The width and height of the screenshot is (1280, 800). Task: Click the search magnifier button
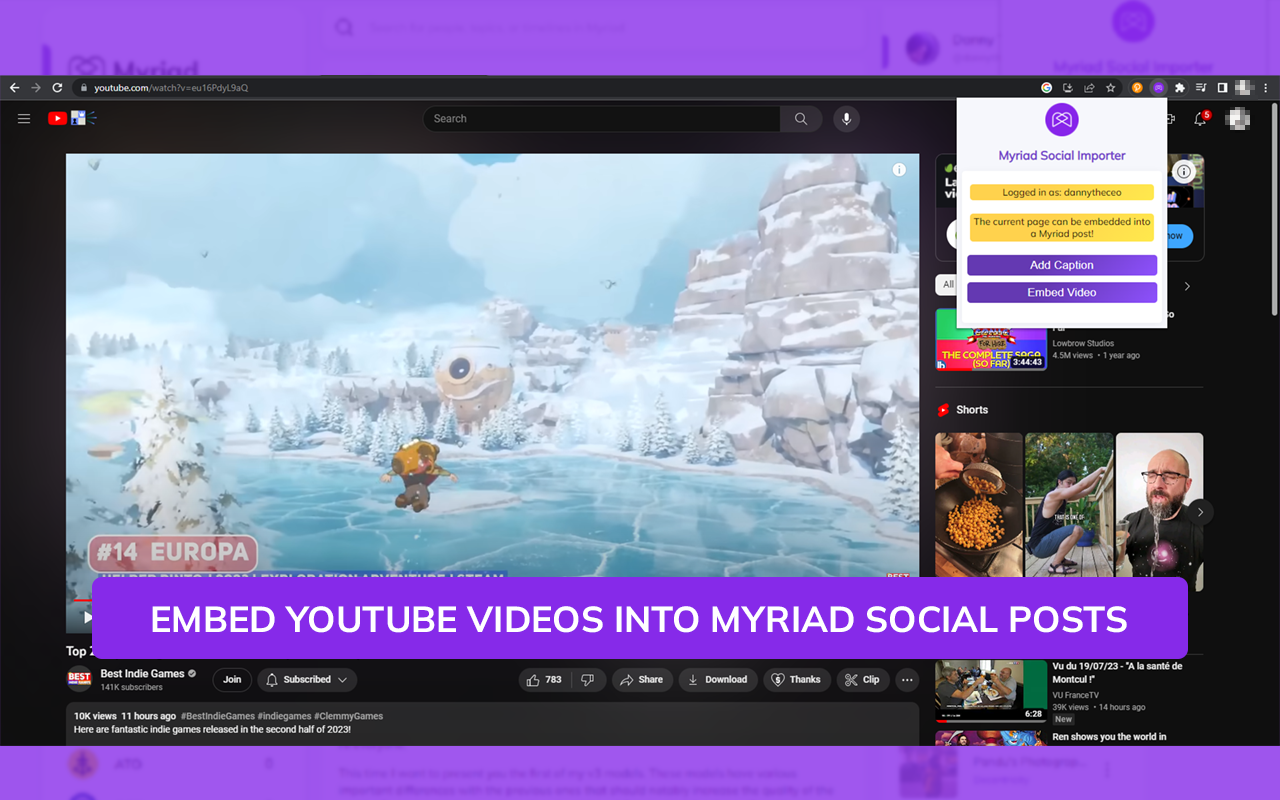[801, 119]
